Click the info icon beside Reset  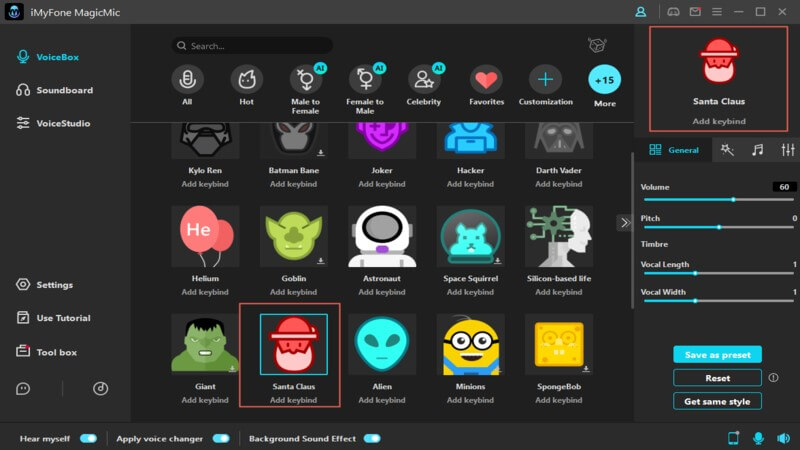click(773, 378)
